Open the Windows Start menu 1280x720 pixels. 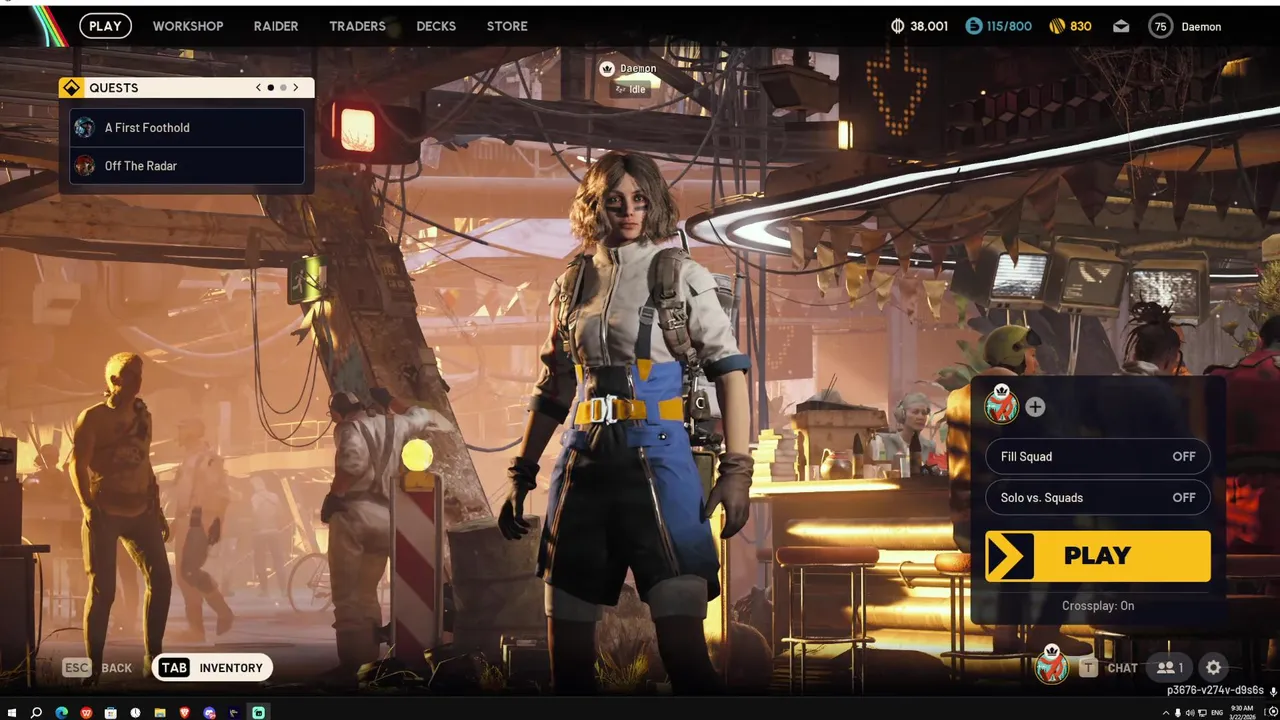11,713
